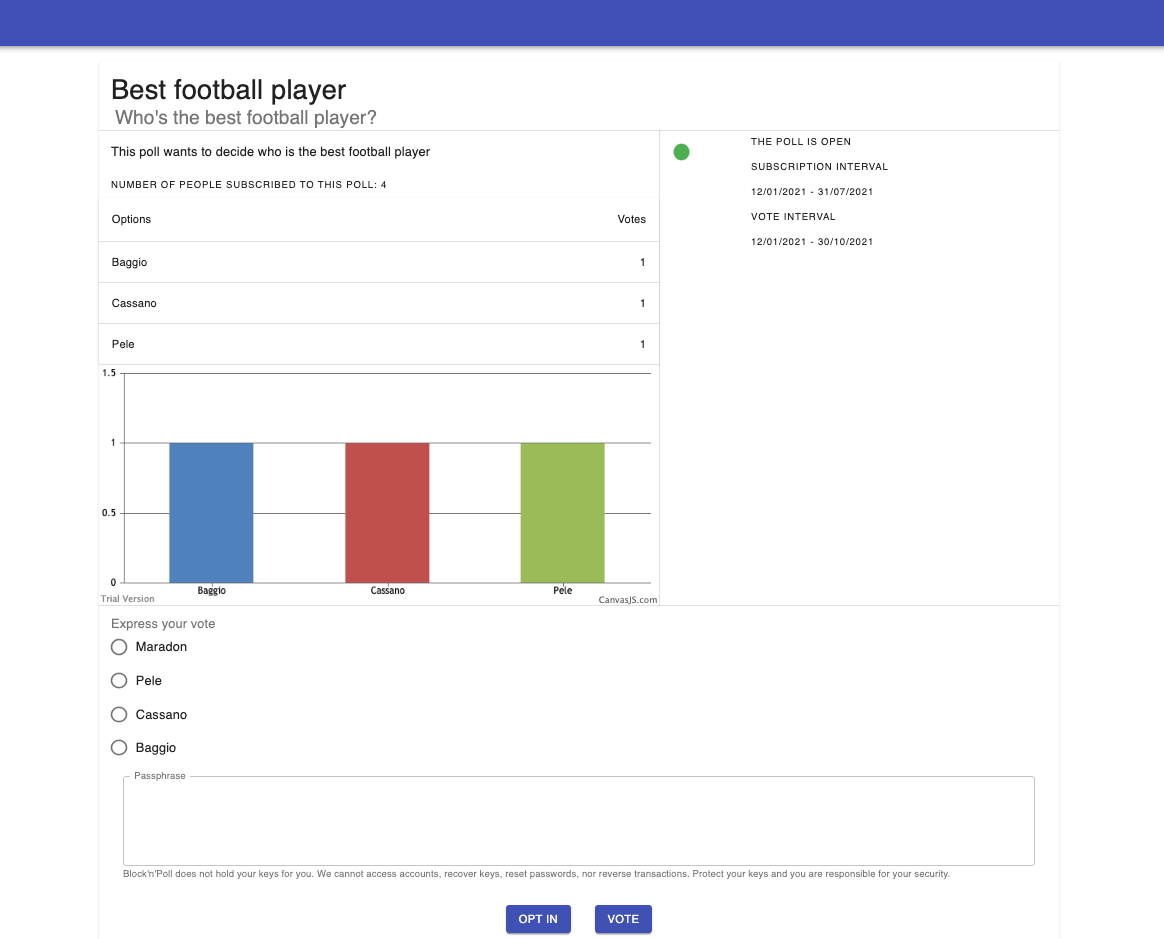Click the OPT IN button
The image size is (1164, 939).
538,918
